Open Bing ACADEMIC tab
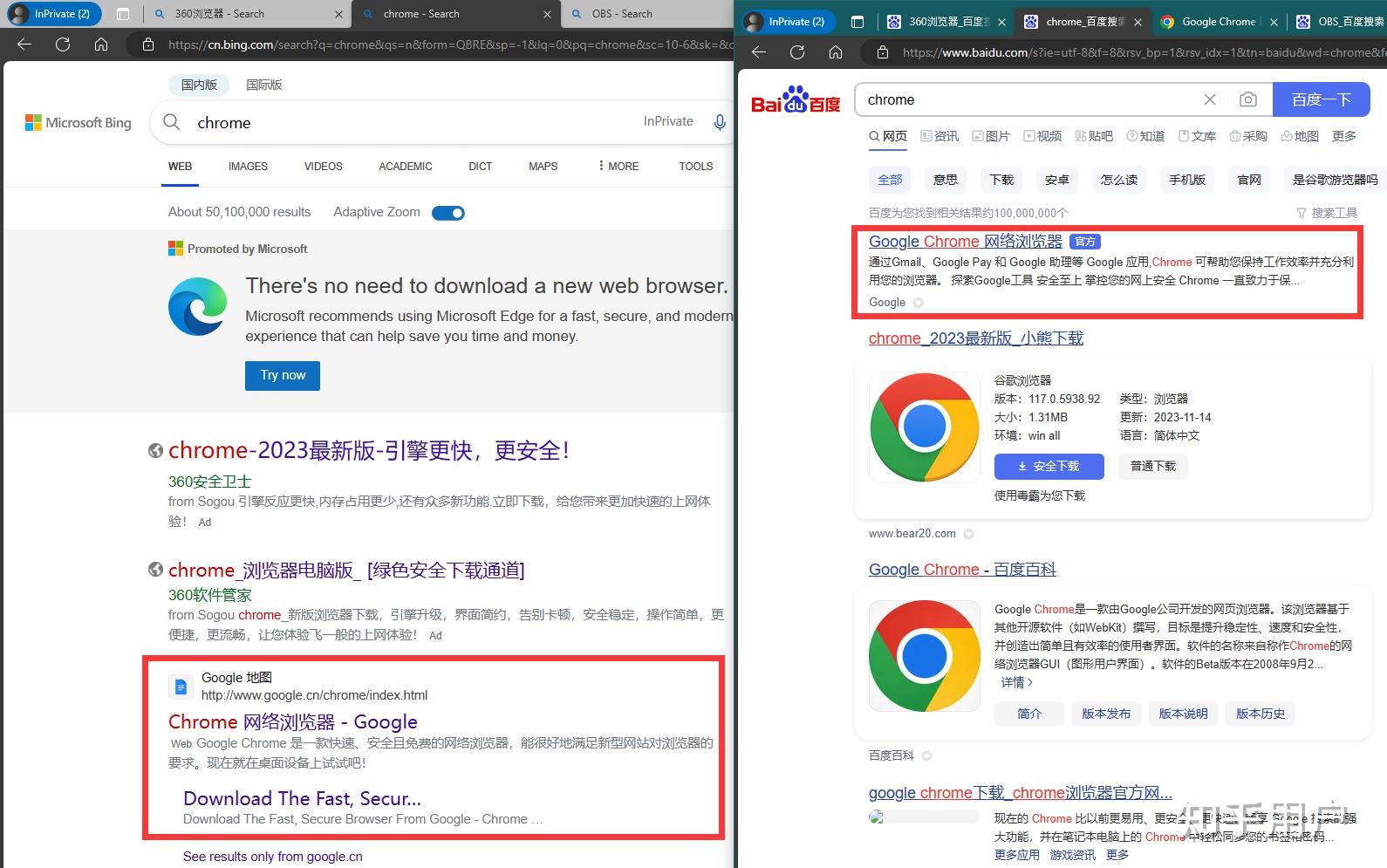This screenshot has width=1387, height=868. pyautogui.click(x=405, y=166)
